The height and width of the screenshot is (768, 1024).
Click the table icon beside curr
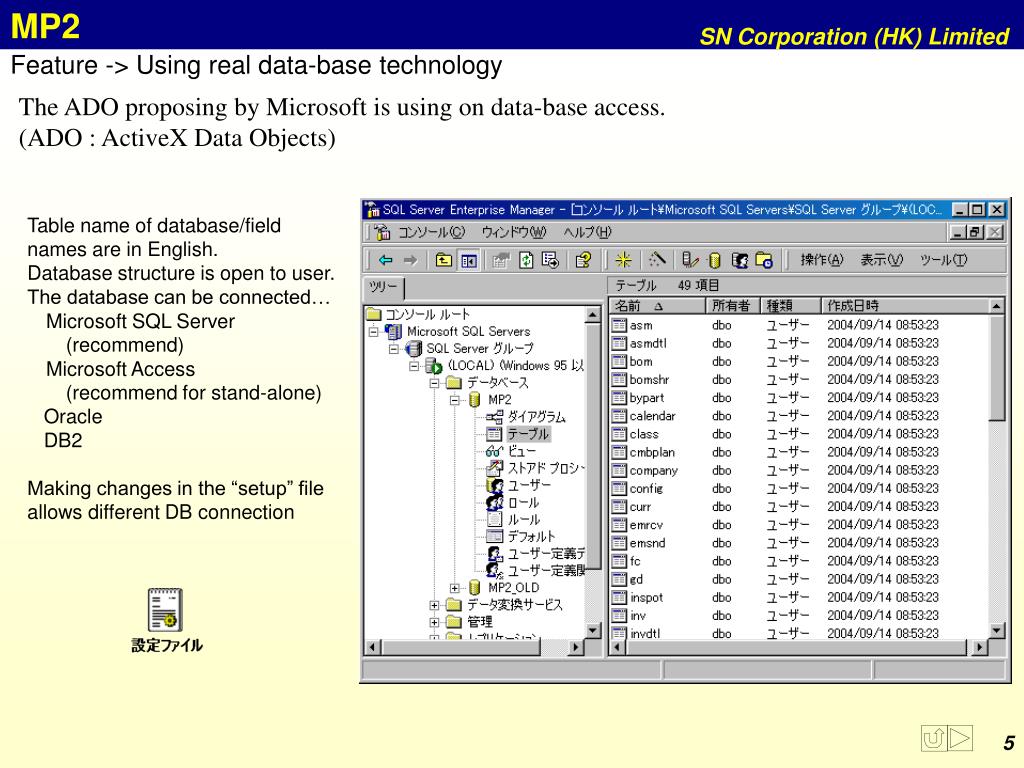[619, 507]
